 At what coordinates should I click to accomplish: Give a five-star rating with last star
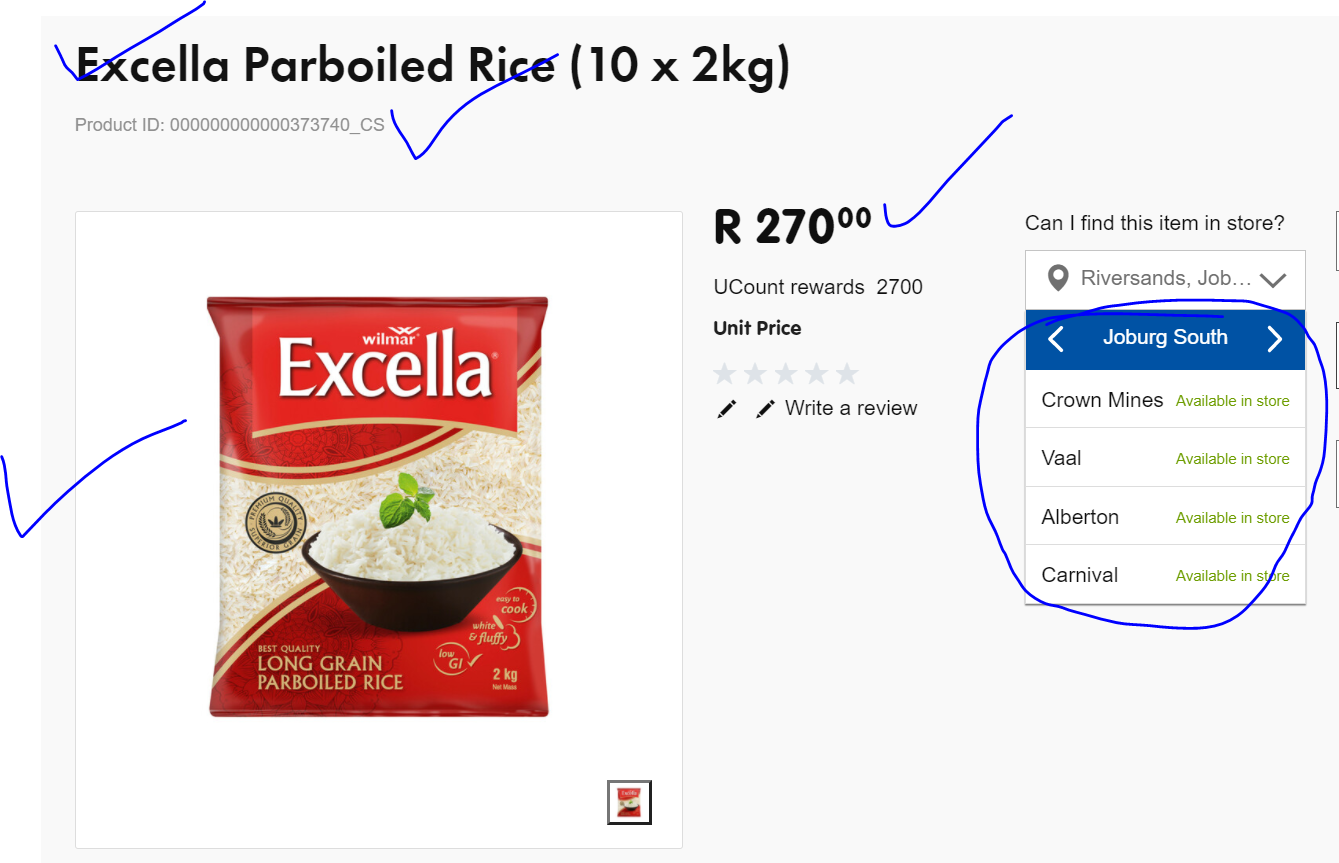coord(847,374)
